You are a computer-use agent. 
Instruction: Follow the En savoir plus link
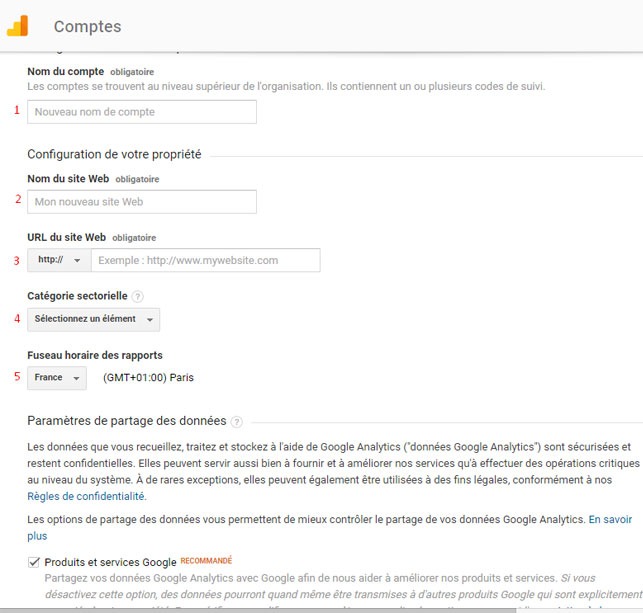click(x=610, y=520)
